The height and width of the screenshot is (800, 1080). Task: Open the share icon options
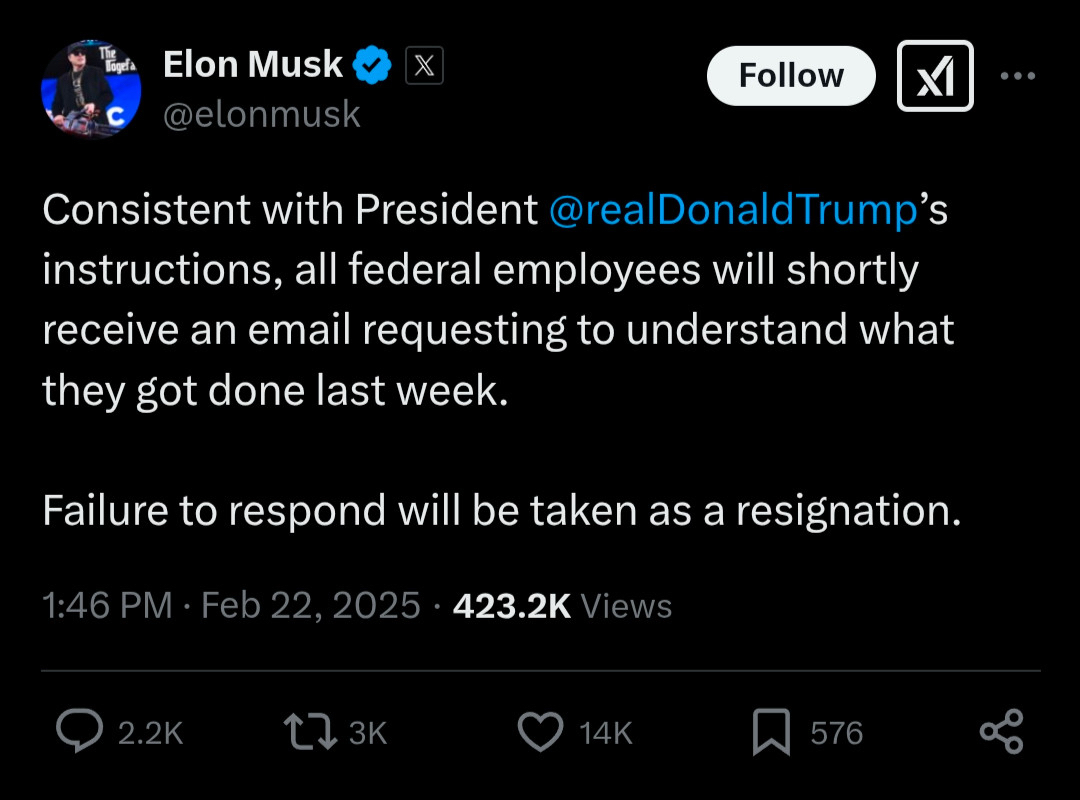point(1001,731)
